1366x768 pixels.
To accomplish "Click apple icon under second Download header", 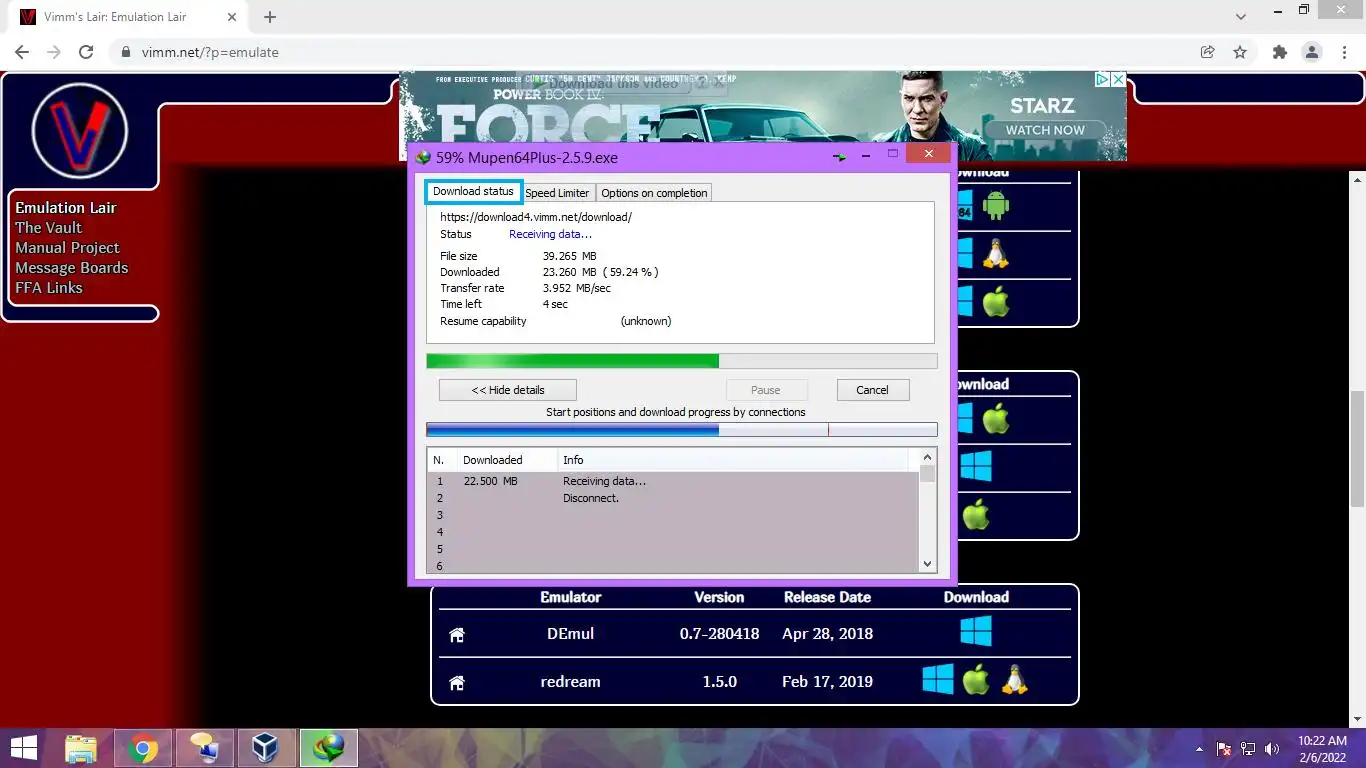I will tap(995, 418).
